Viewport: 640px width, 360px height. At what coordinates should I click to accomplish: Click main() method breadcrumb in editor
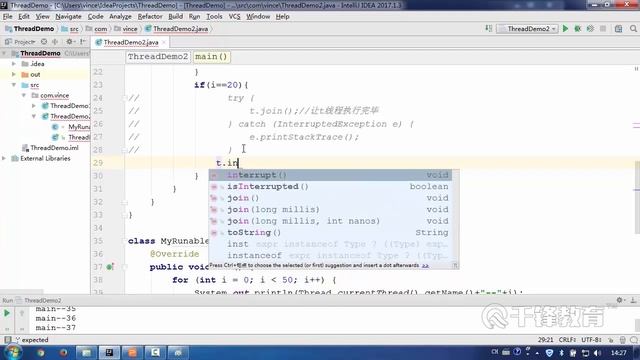pos(211,57)
